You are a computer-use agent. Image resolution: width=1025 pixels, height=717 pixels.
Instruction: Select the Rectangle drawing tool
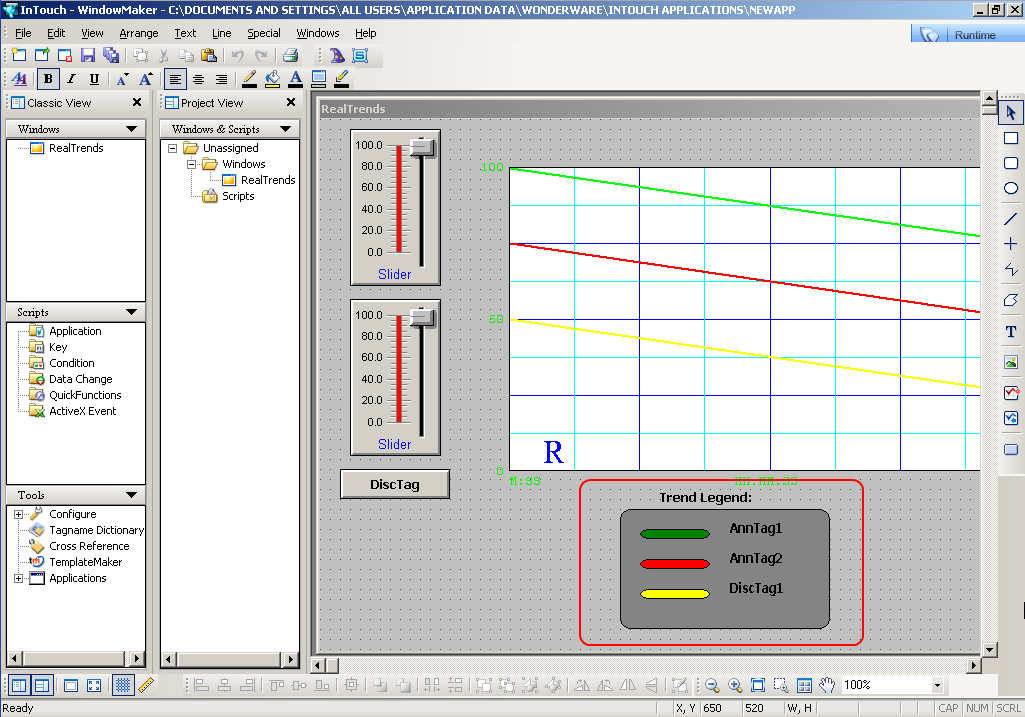point(1011,138)
